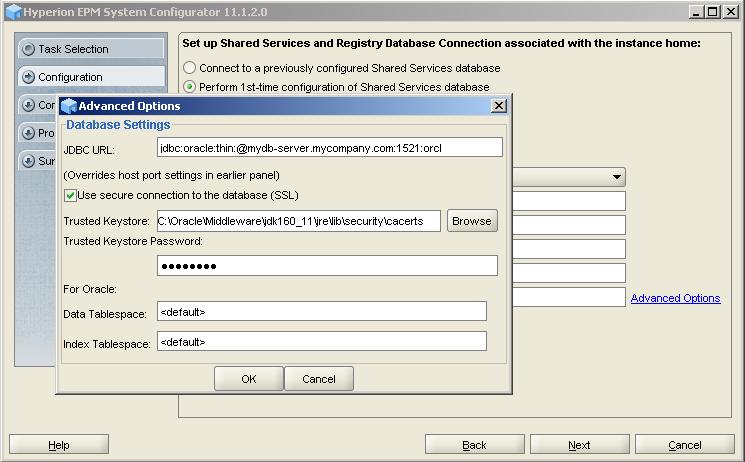Image resolution: width=745 pixels, height=462 pixels.
Task: Click the Hyperion EPM Configurator title bar icon
Action: click(x=13, y=11)
